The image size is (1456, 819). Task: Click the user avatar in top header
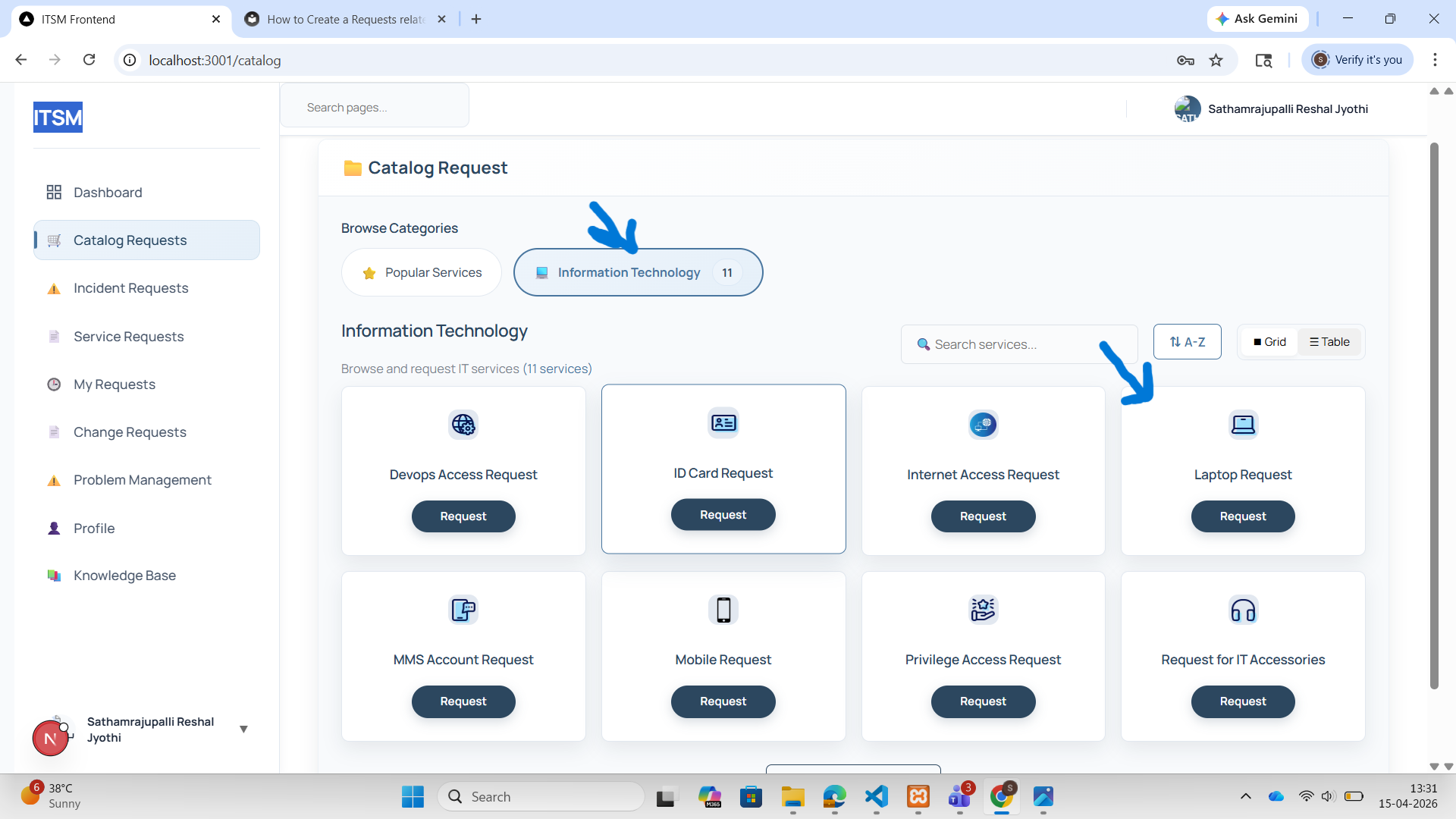pyautogui.click(x=1188, y=109)
